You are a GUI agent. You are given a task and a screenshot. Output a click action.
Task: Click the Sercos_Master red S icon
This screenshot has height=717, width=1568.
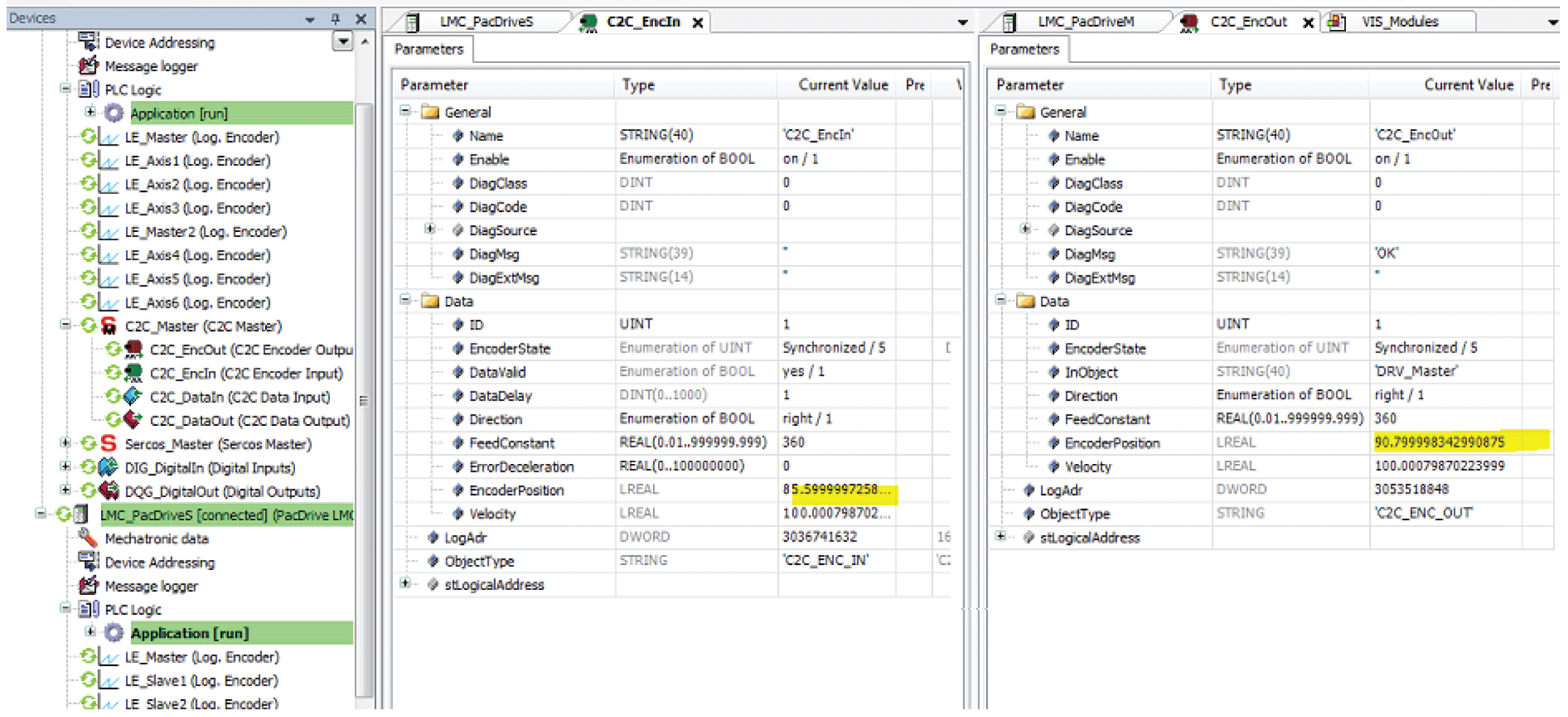click(109, 444)
